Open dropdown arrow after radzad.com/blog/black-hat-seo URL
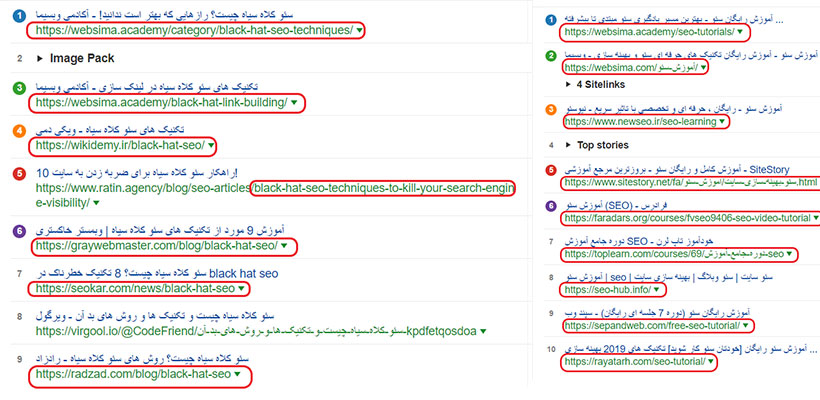 238,376
